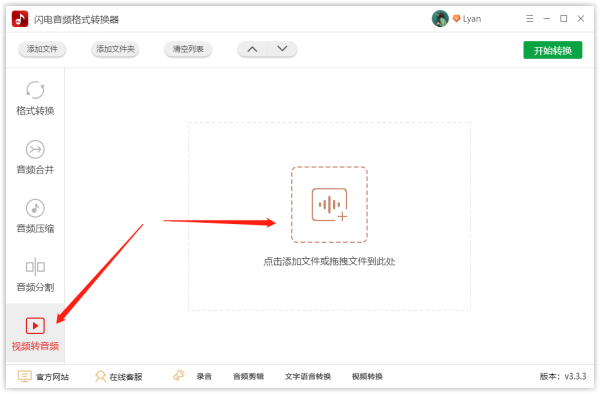This screenshot has height=394, width=600.
Task: Clear the list with 清空列表 button
Action: tap(188, 49)
